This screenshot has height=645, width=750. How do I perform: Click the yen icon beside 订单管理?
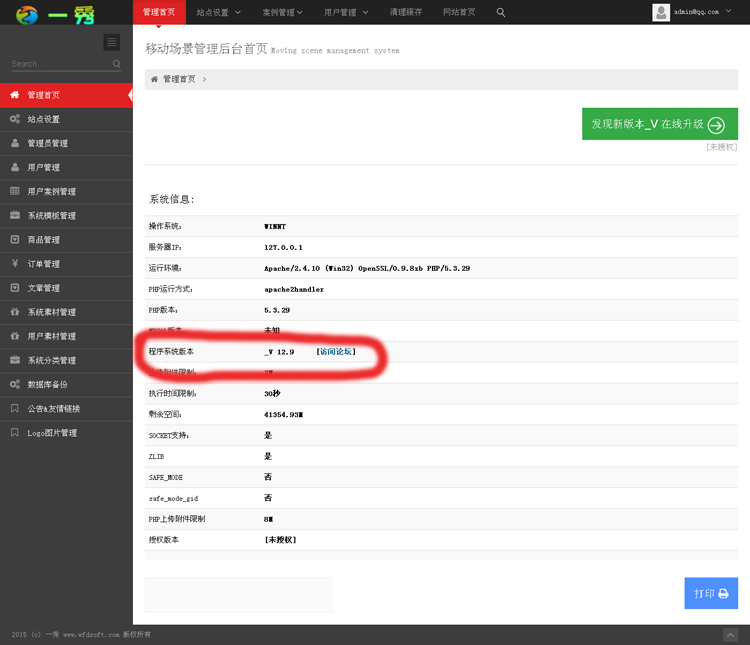pos(15,263)
